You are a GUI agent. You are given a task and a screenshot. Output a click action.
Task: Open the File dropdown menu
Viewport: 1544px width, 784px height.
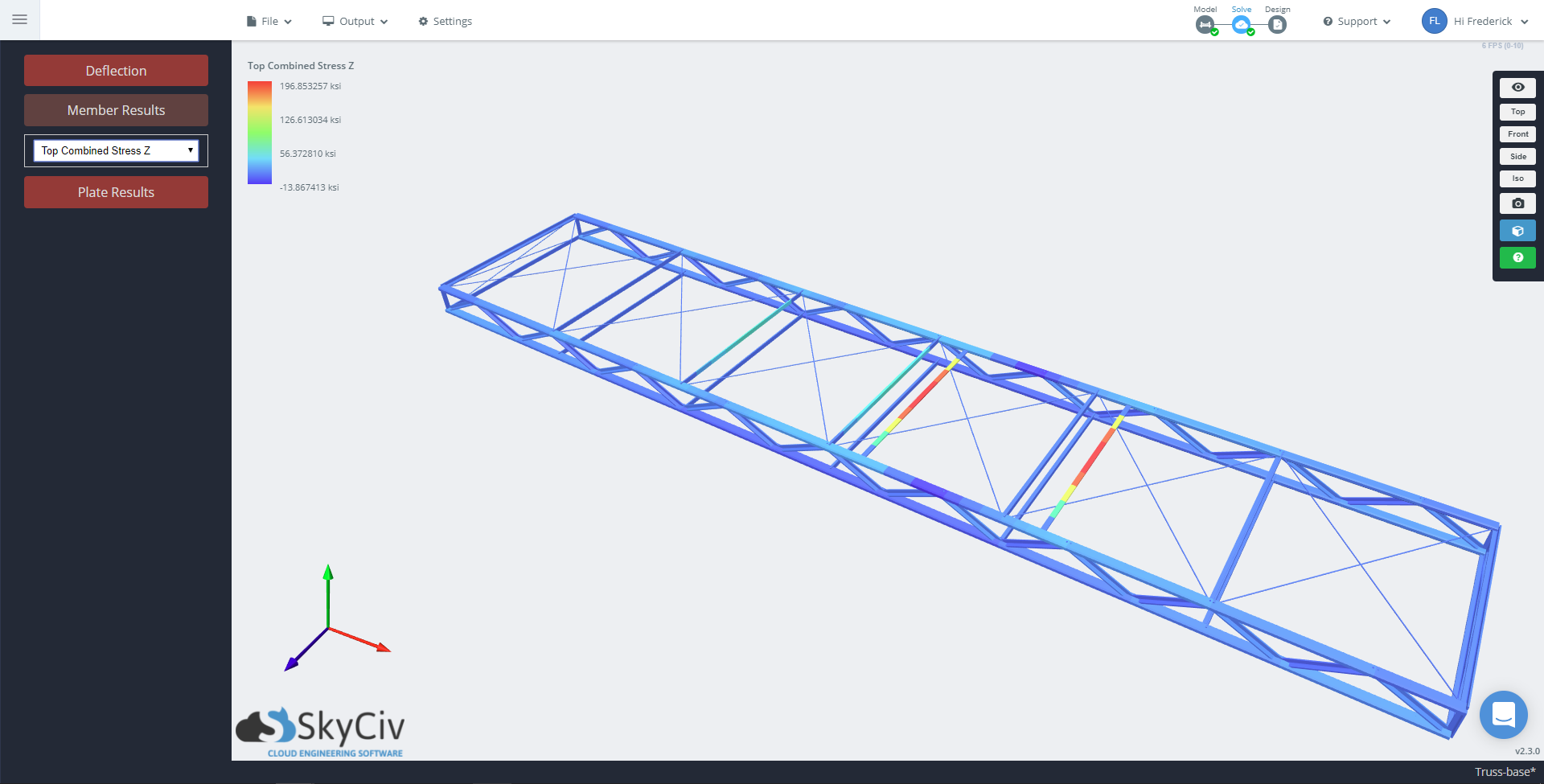coord(269,21)
